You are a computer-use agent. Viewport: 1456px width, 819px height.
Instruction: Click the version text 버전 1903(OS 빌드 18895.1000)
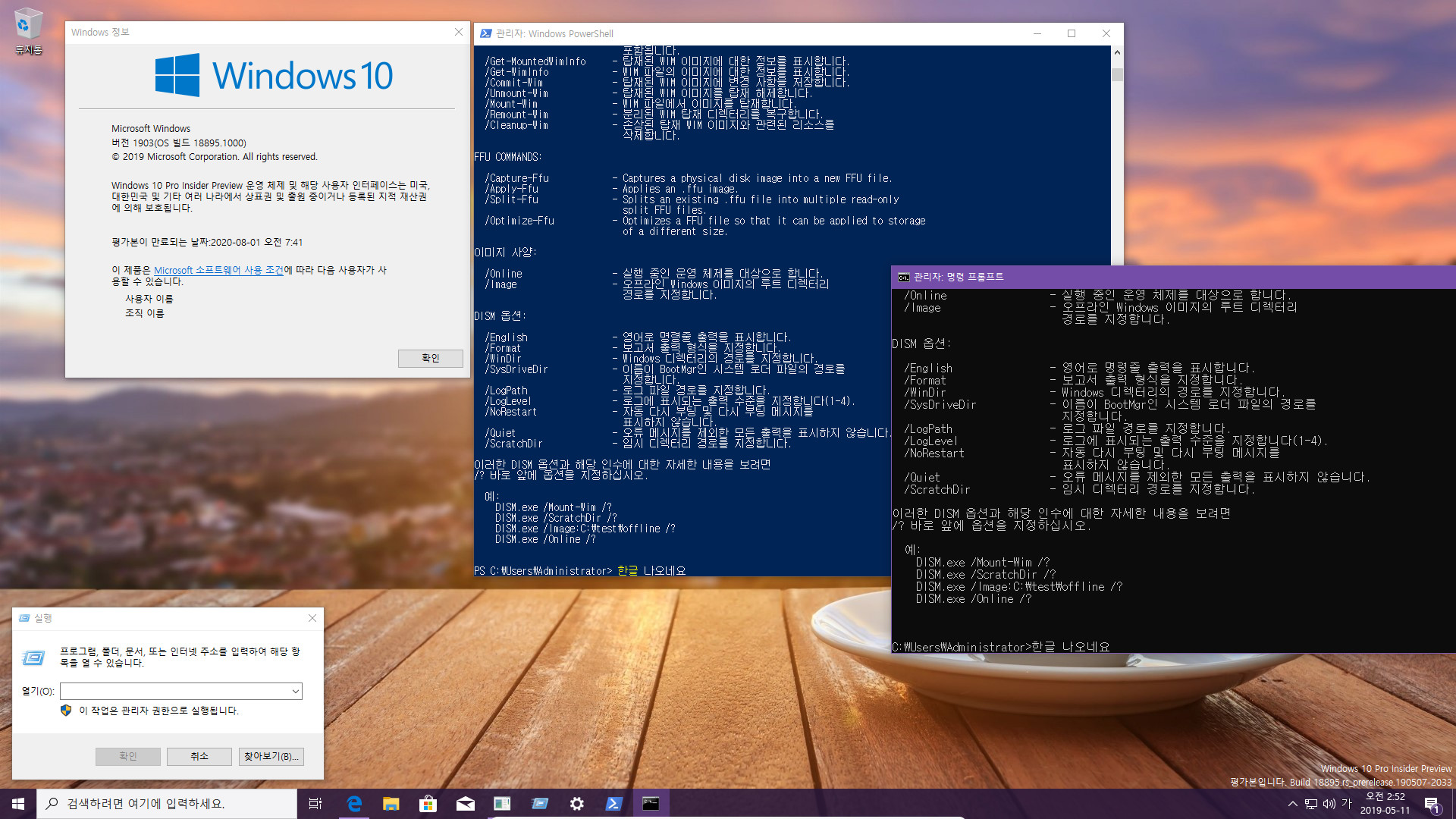point(179,143)
